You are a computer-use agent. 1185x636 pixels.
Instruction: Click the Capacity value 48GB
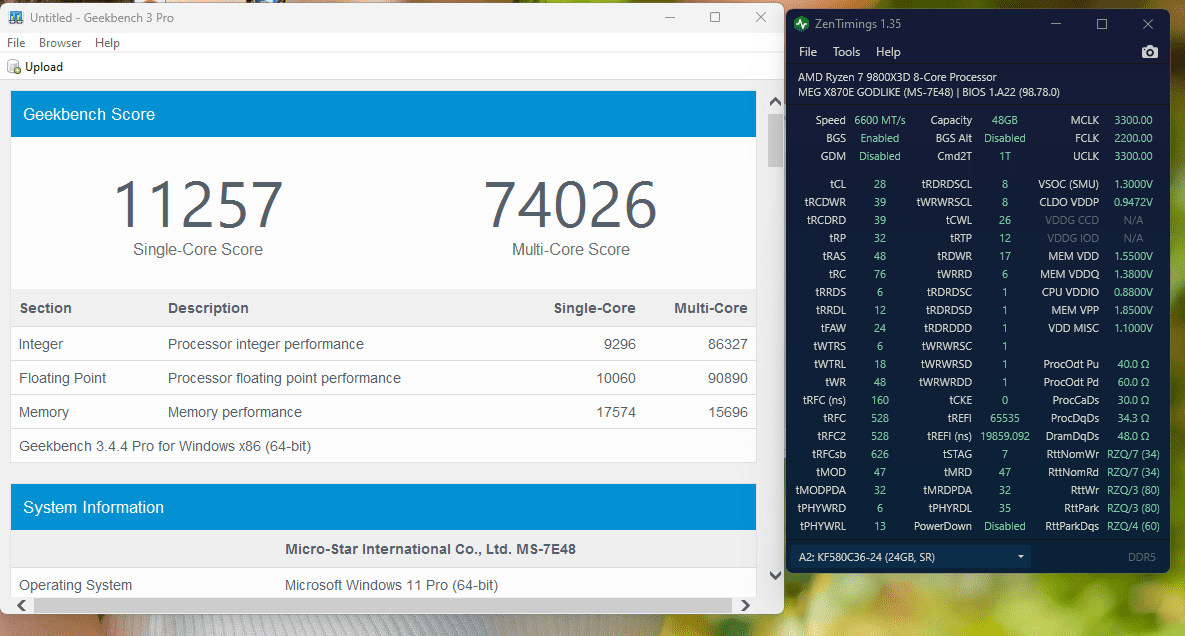[x=1004, y=120]
